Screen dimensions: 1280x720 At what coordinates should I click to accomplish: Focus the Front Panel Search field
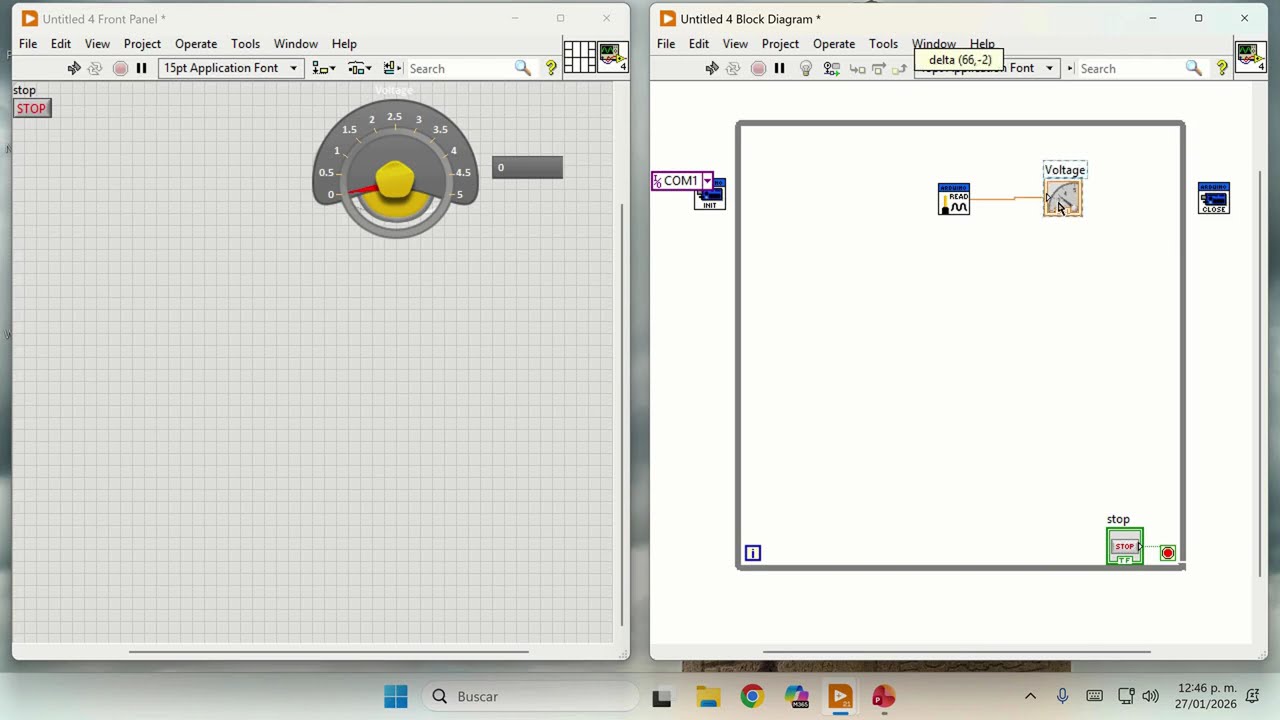point(460,68)
